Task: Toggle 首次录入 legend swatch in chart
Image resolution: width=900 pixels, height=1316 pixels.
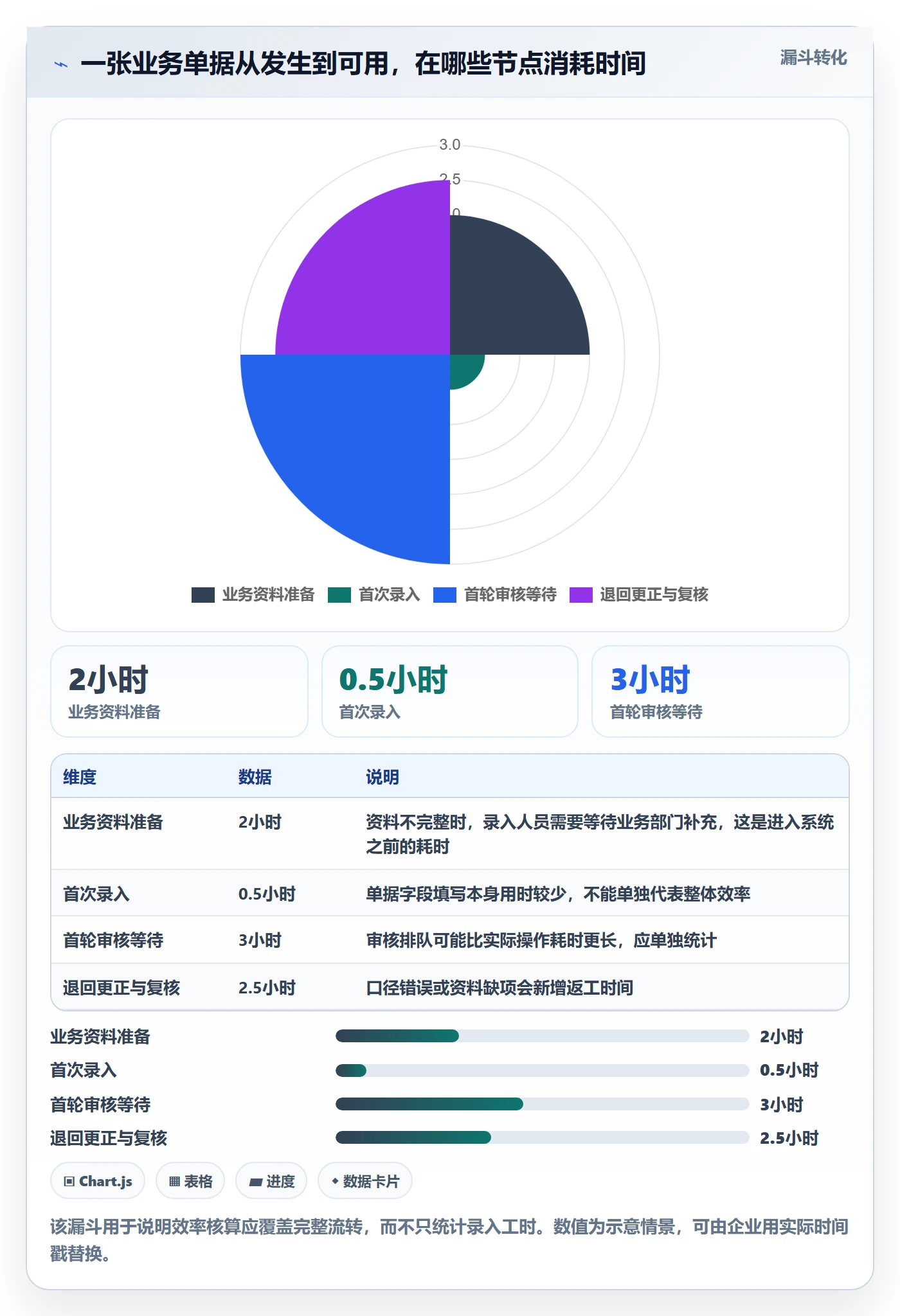Action: pos(339,595)
